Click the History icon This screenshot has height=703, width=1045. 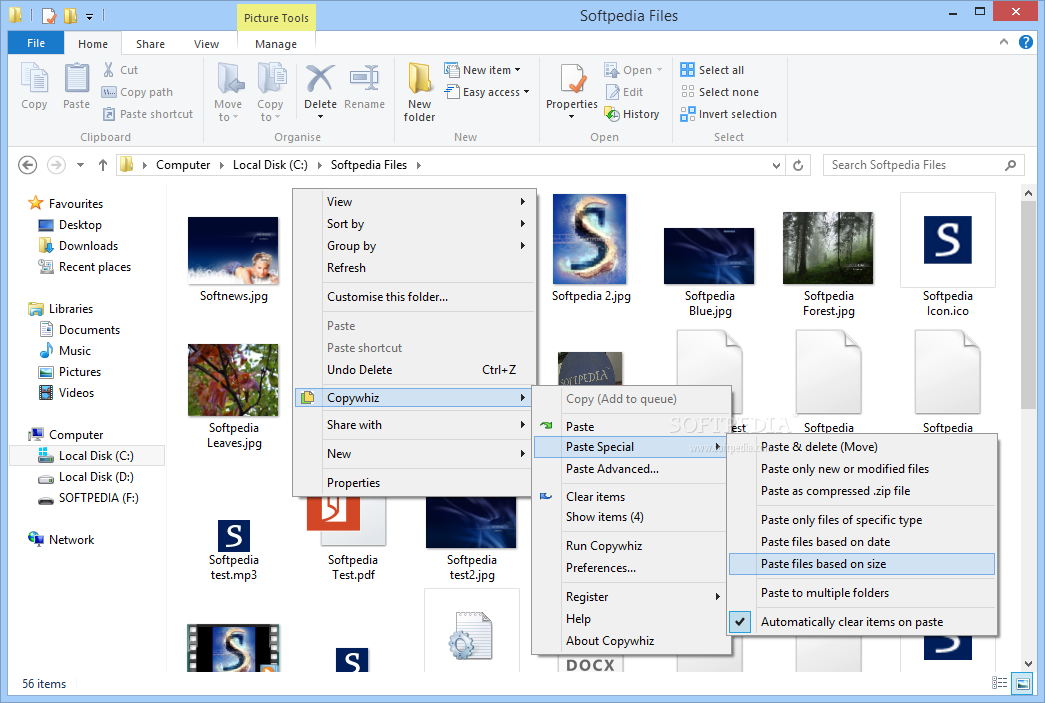(611, 114)
